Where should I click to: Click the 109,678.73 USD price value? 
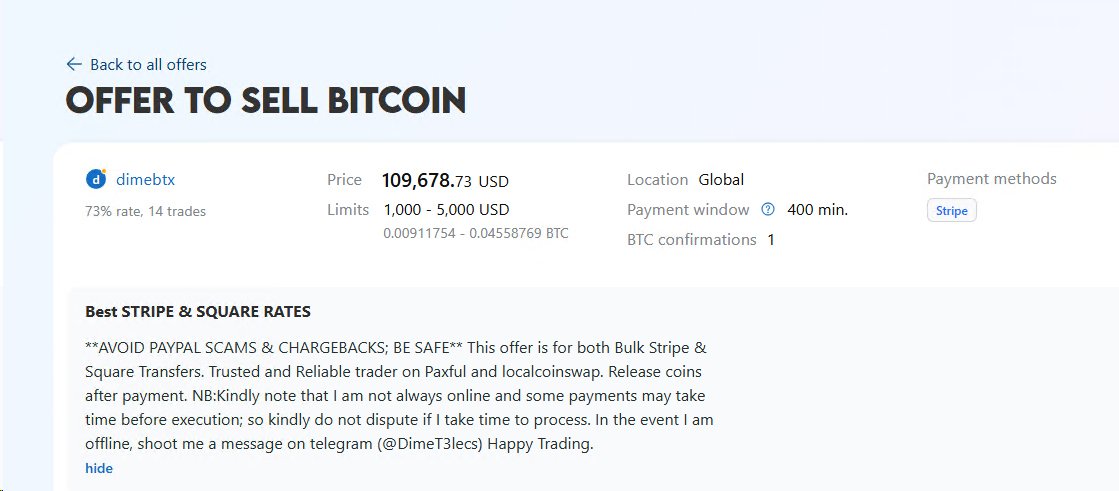coord(445,181)
